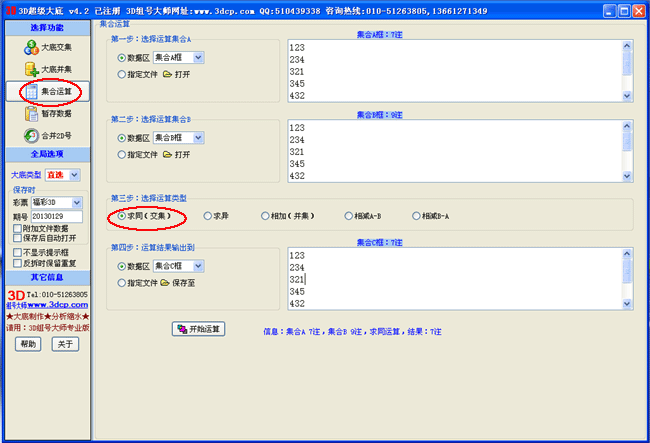The image size is (650, 443).
Task: Click the 打开 folder icon in step two
Action: [167, 155]
